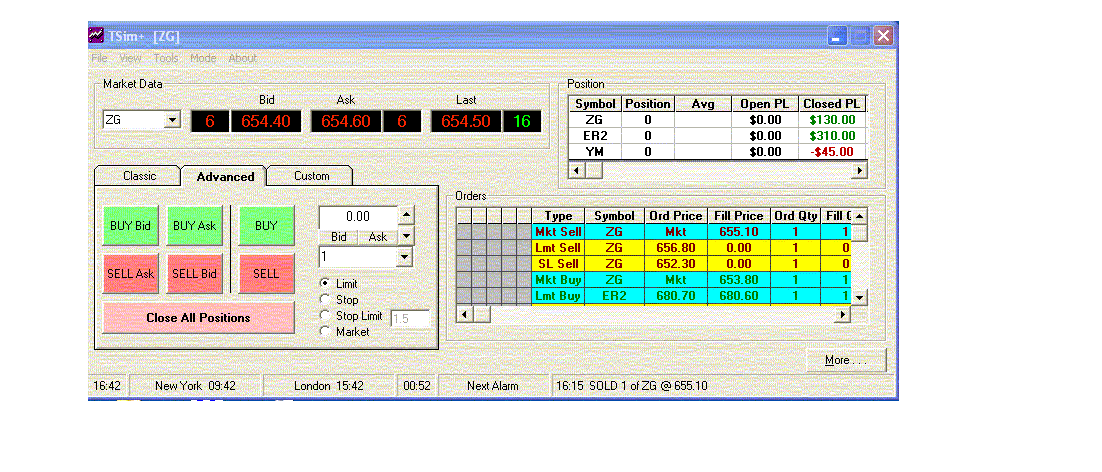Viewport: 1102px width, 472px height.
Task: Click the New York 09:42 clock
Action: [195, 386]
